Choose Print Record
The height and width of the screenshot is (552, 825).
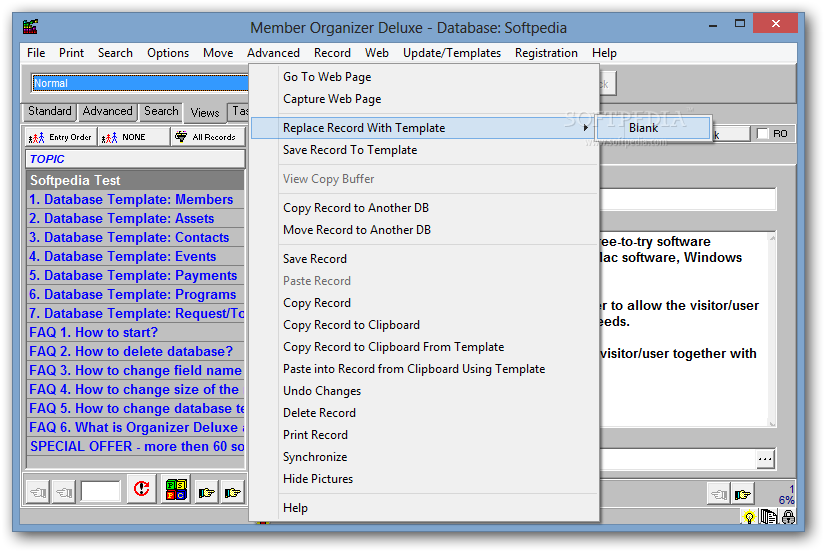pyautogui.click(x=425, y=435)
